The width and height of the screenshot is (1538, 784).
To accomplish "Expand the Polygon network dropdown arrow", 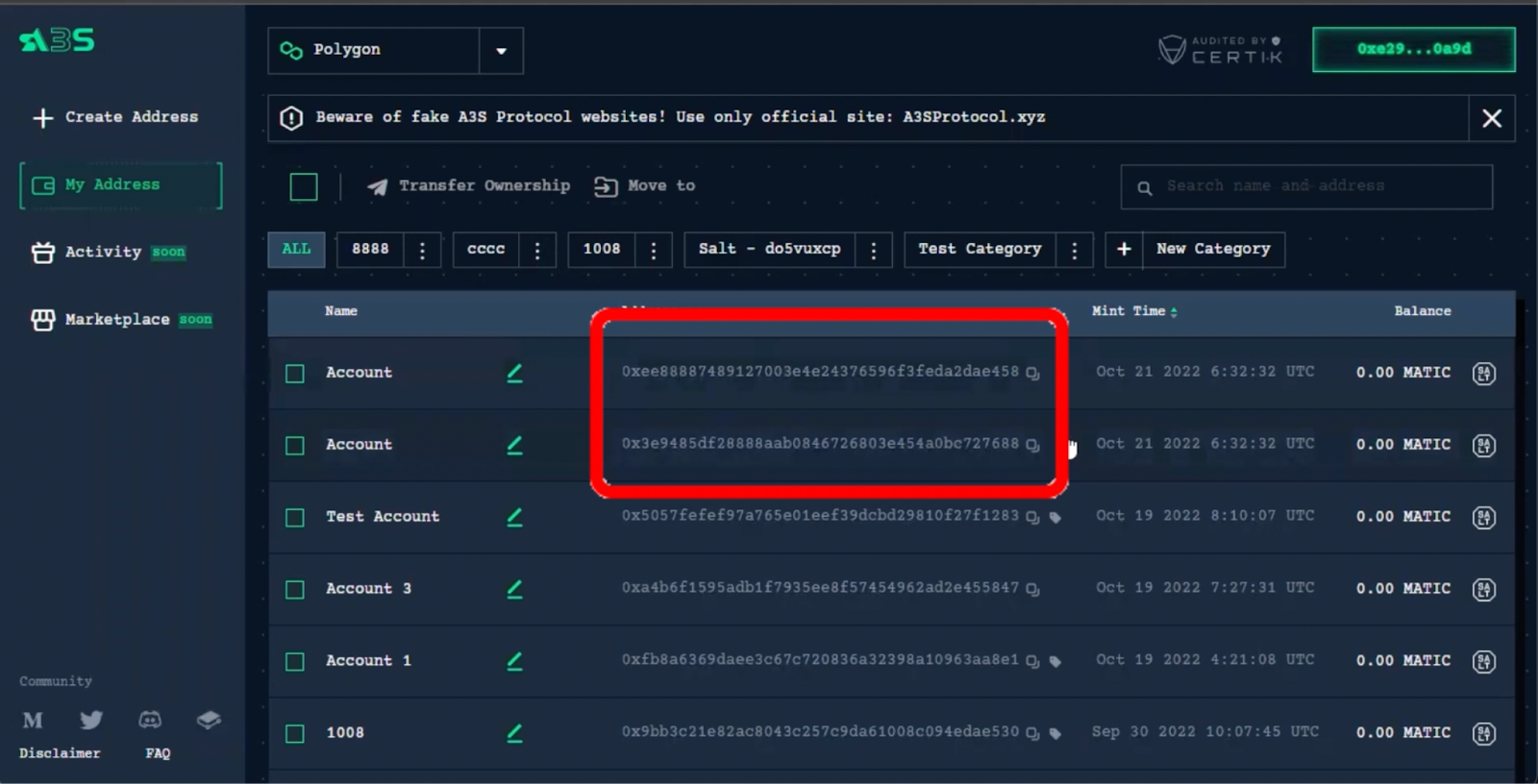I will pyautogui.click(x=501, y=51).
